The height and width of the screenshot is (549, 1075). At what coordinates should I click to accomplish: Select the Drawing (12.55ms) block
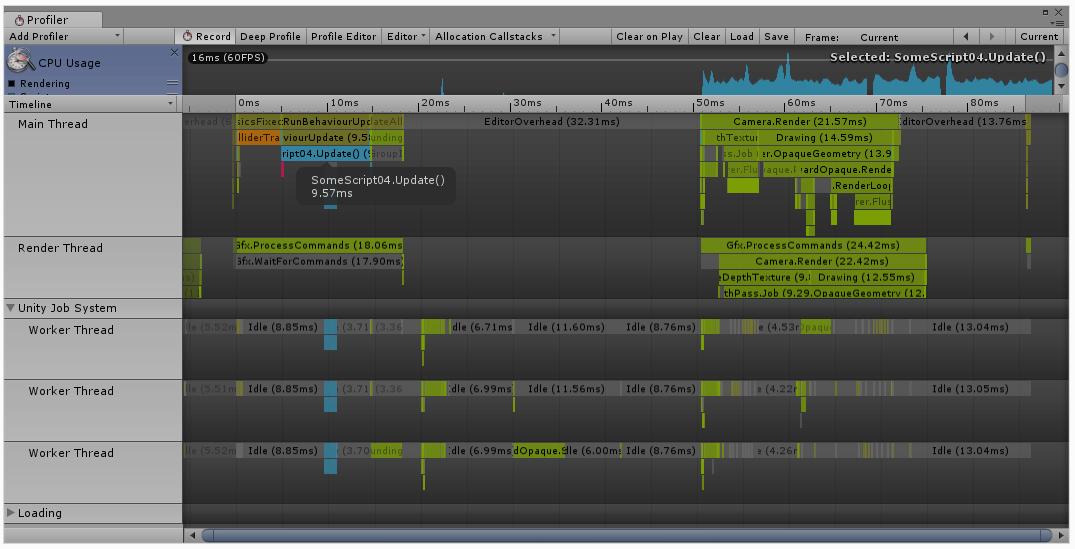point(866,278)
